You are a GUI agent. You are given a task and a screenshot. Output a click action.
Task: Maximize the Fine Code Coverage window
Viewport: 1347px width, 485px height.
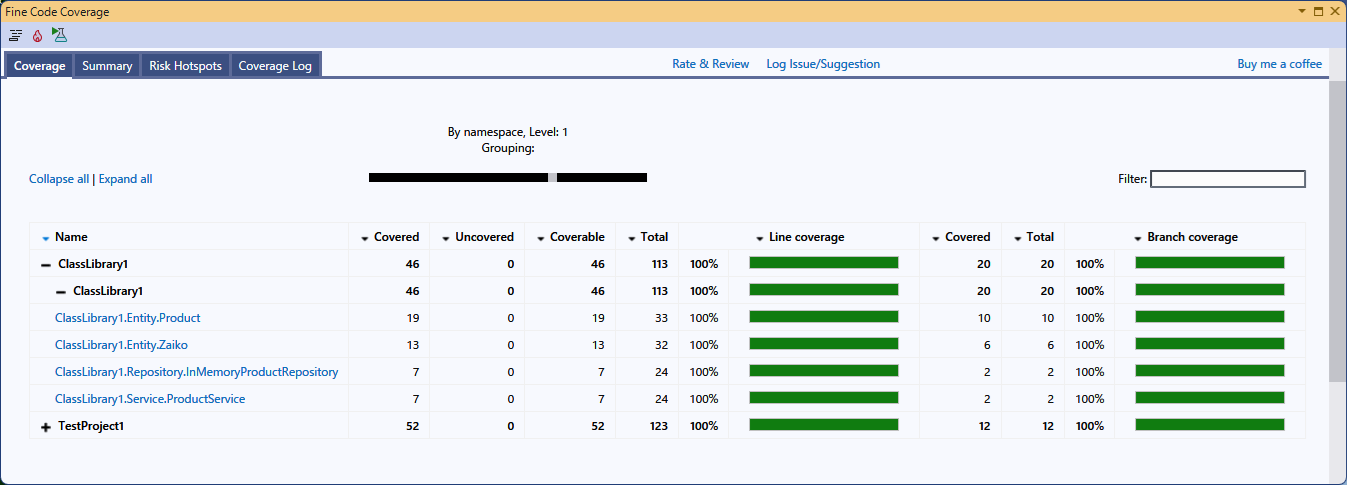[x=1318, y=10]
